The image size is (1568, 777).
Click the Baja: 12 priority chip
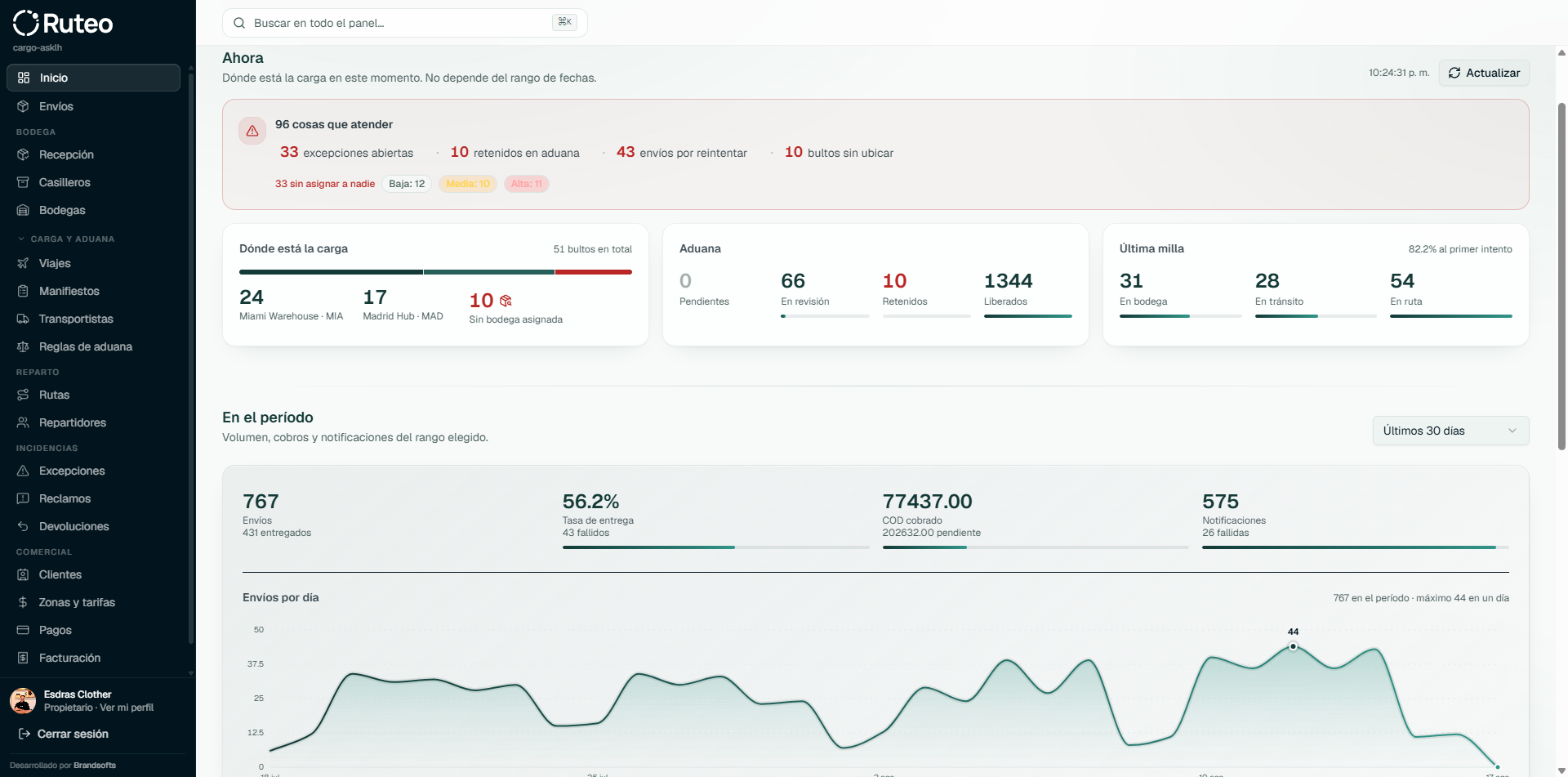(407, 184)
